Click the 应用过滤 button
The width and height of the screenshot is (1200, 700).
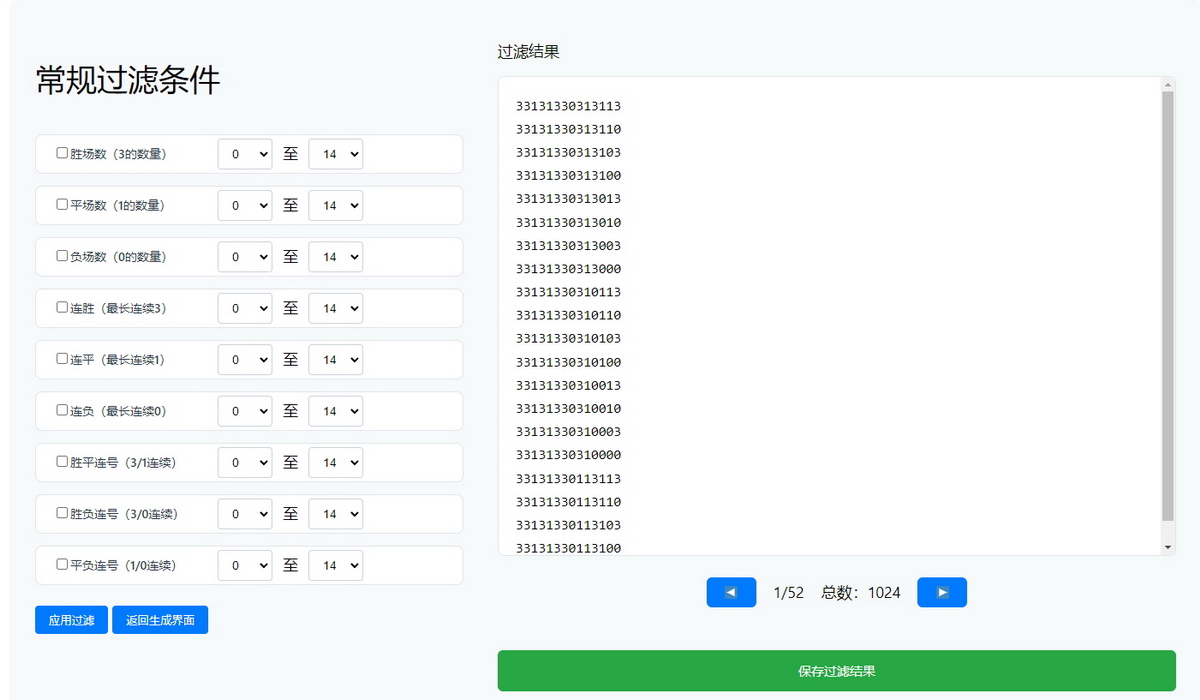point(71,620)
